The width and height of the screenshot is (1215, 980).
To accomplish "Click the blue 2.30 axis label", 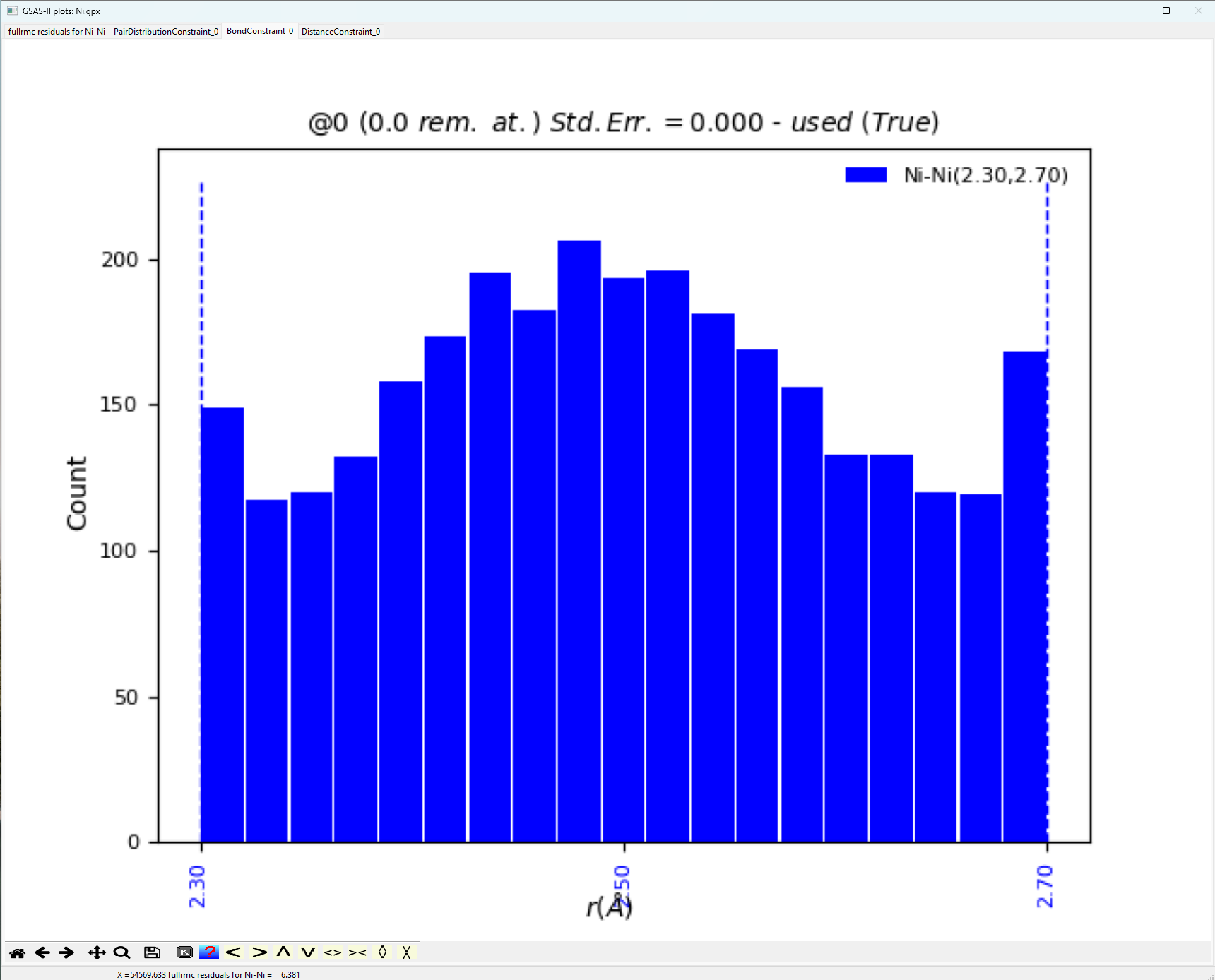I will tap(197, 887).
